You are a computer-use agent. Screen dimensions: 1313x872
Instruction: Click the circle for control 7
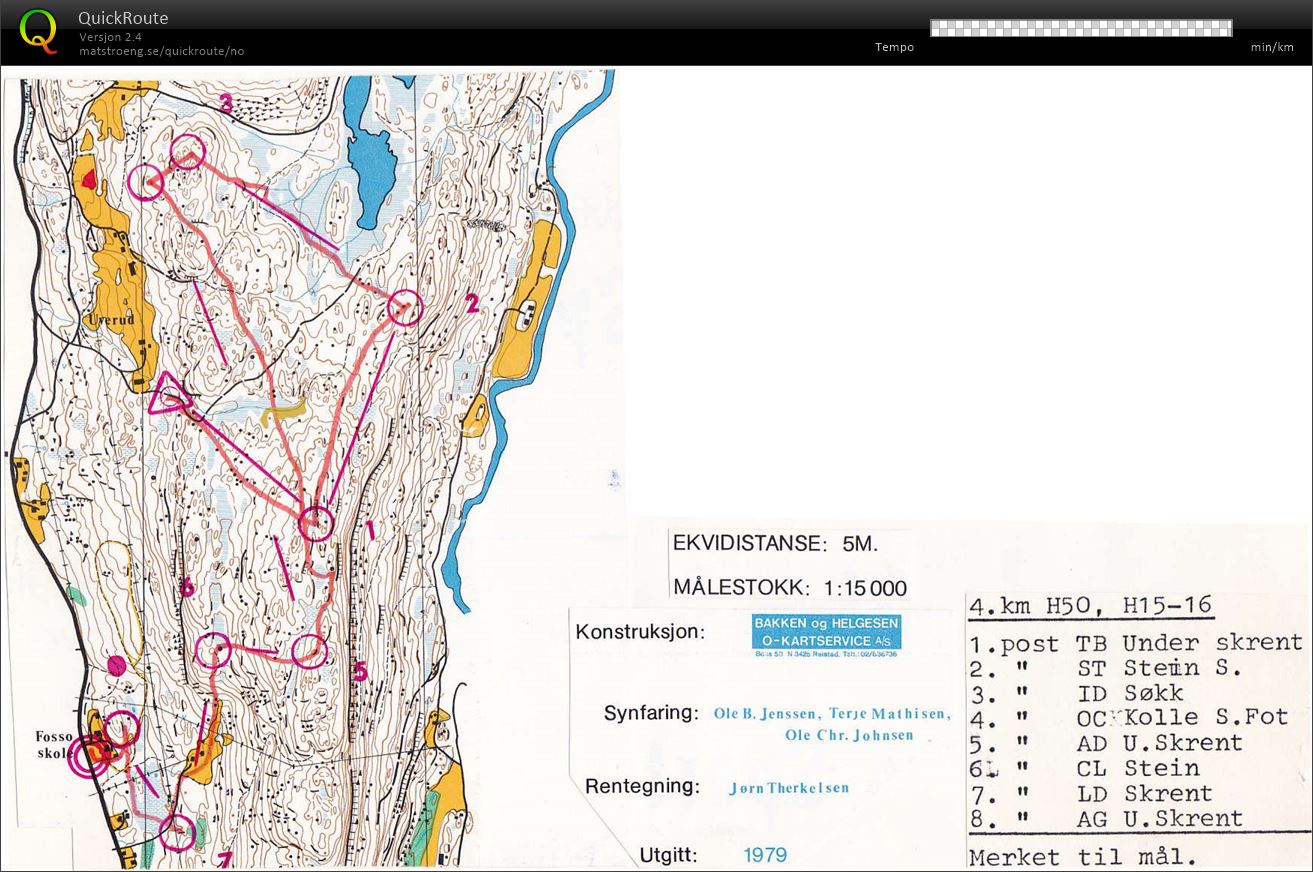coord(178,832)
